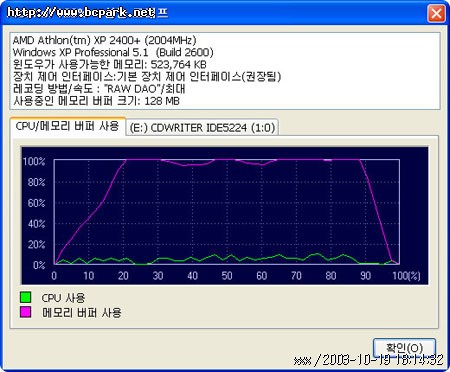Select the "RAW DAO"/최대 recording method line

[99, 89]
